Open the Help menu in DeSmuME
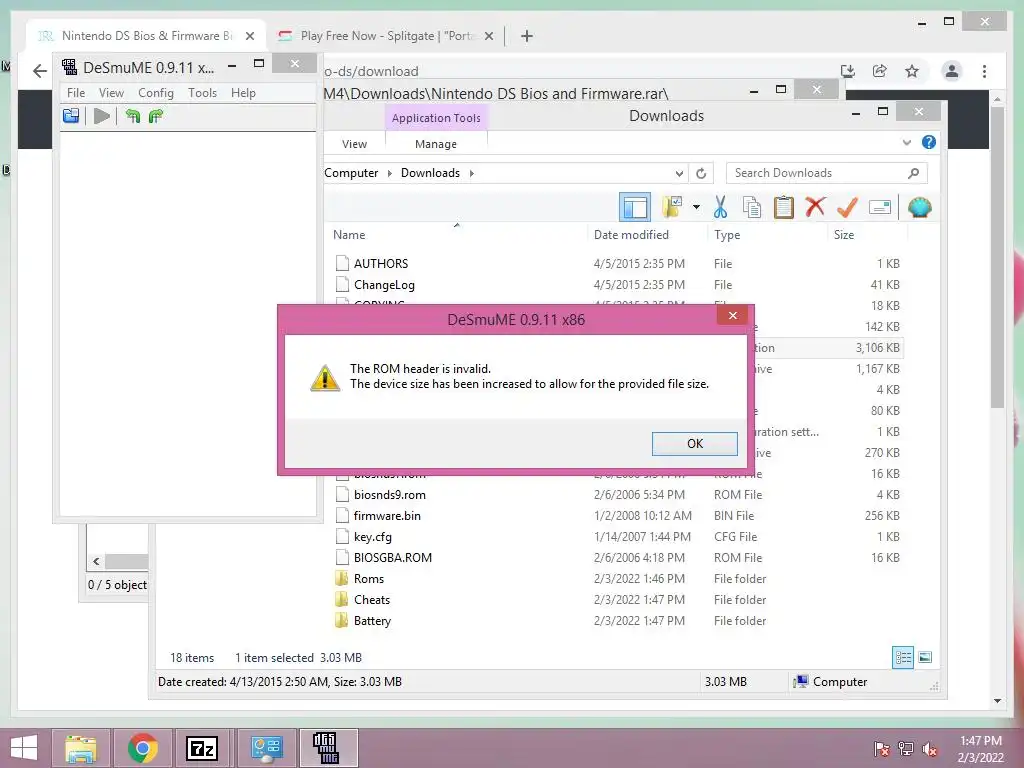Image resolution: width=1024 pixels, height=768 pixels. click(x=243, y=93)
